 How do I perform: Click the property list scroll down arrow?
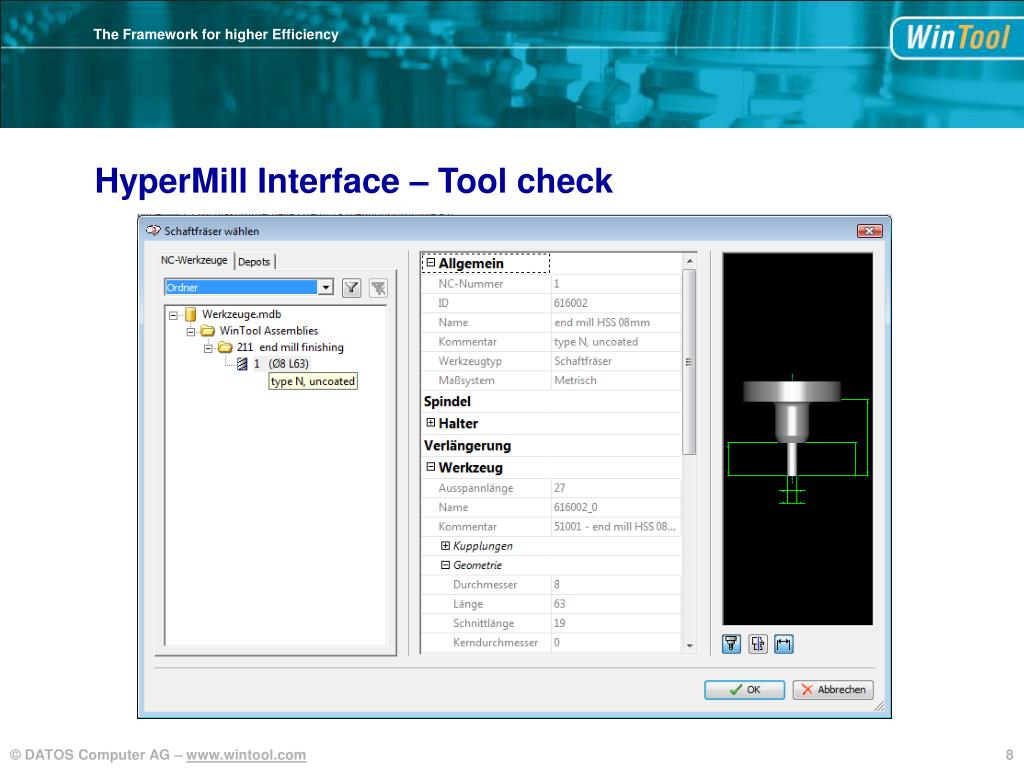point(690,645)
